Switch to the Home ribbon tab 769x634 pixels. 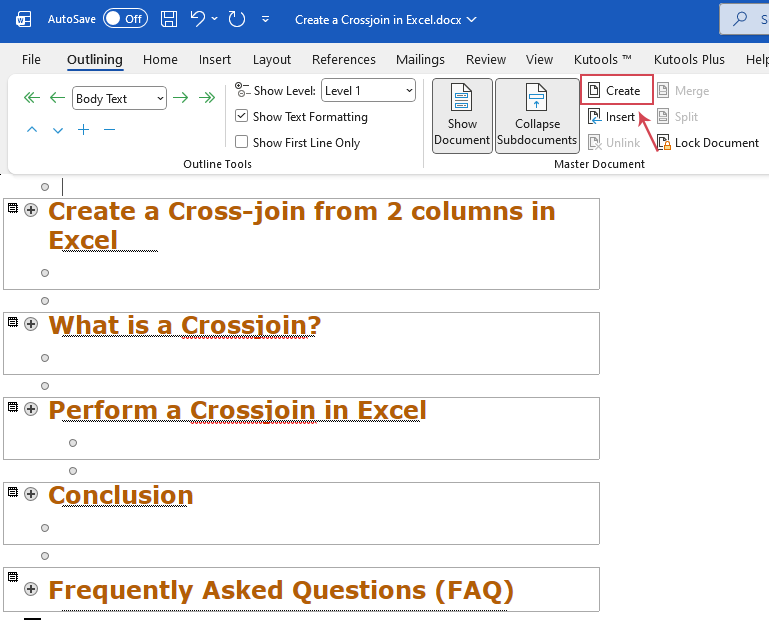160,60
